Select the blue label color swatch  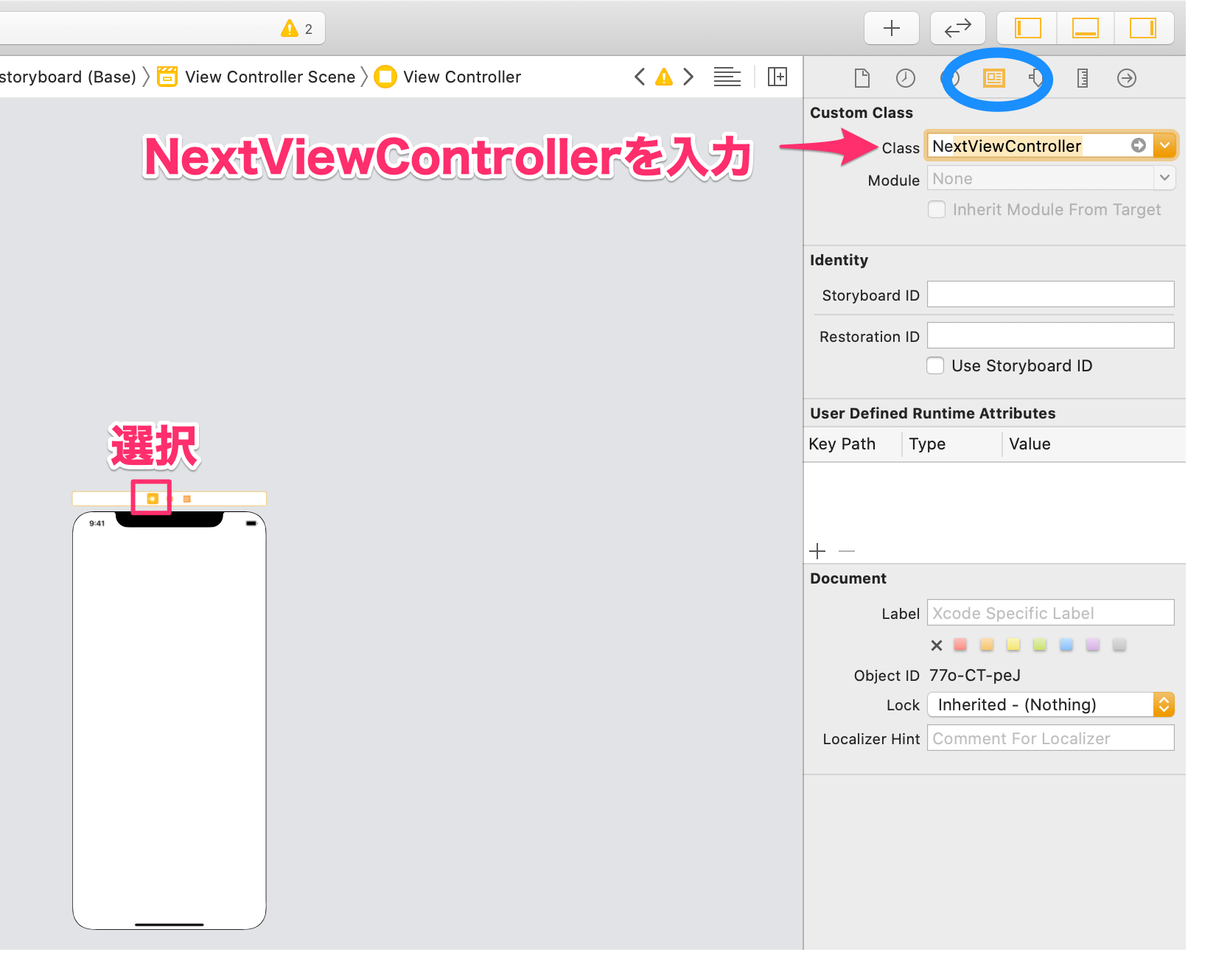pyautogui.click(x=1066, y=645)
